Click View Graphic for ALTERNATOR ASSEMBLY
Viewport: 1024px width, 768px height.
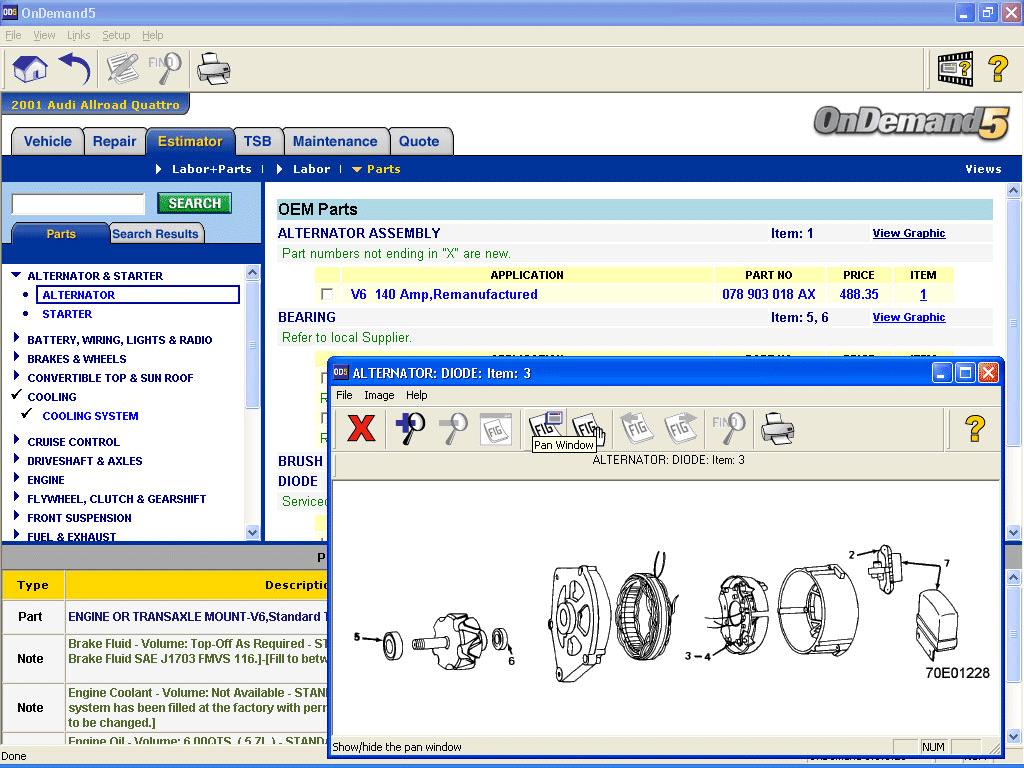pyautogui.click(x=908, y=233)
